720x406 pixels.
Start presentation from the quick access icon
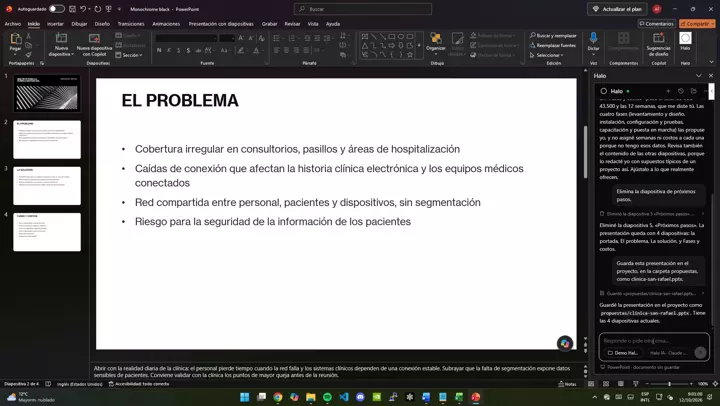click(109, 9)
